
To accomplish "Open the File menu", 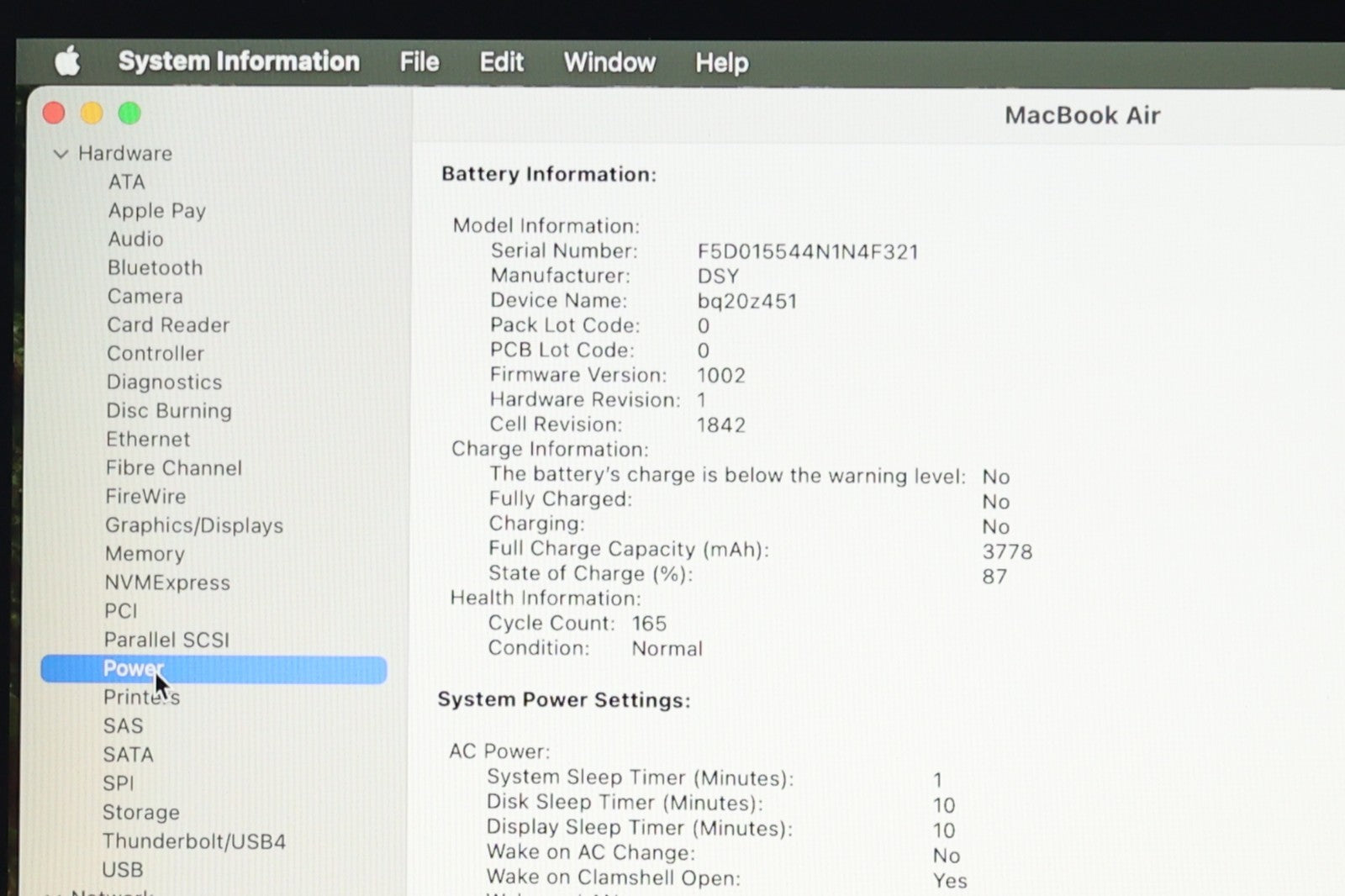I will click(x=419, y=62).
